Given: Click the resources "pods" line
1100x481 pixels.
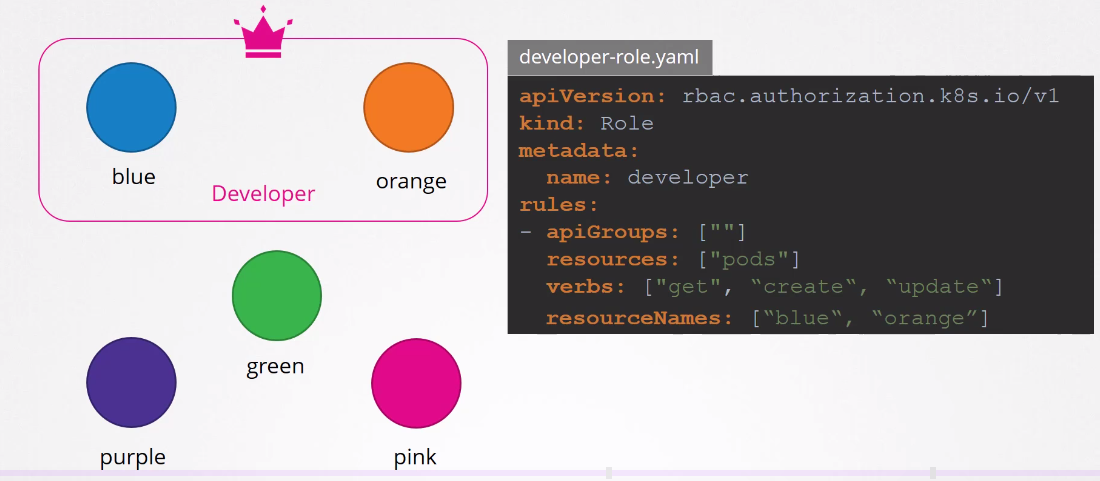Looking at the screenshot, I should [672, 260].
